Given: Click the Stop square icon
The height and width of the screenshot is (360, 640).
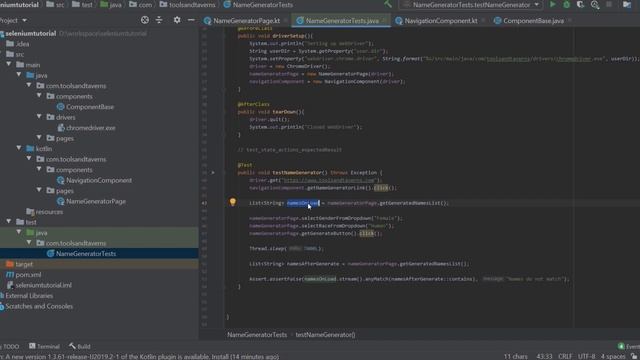Looking at the screenshot, I should pyautogui.click(x=609, y=4).
